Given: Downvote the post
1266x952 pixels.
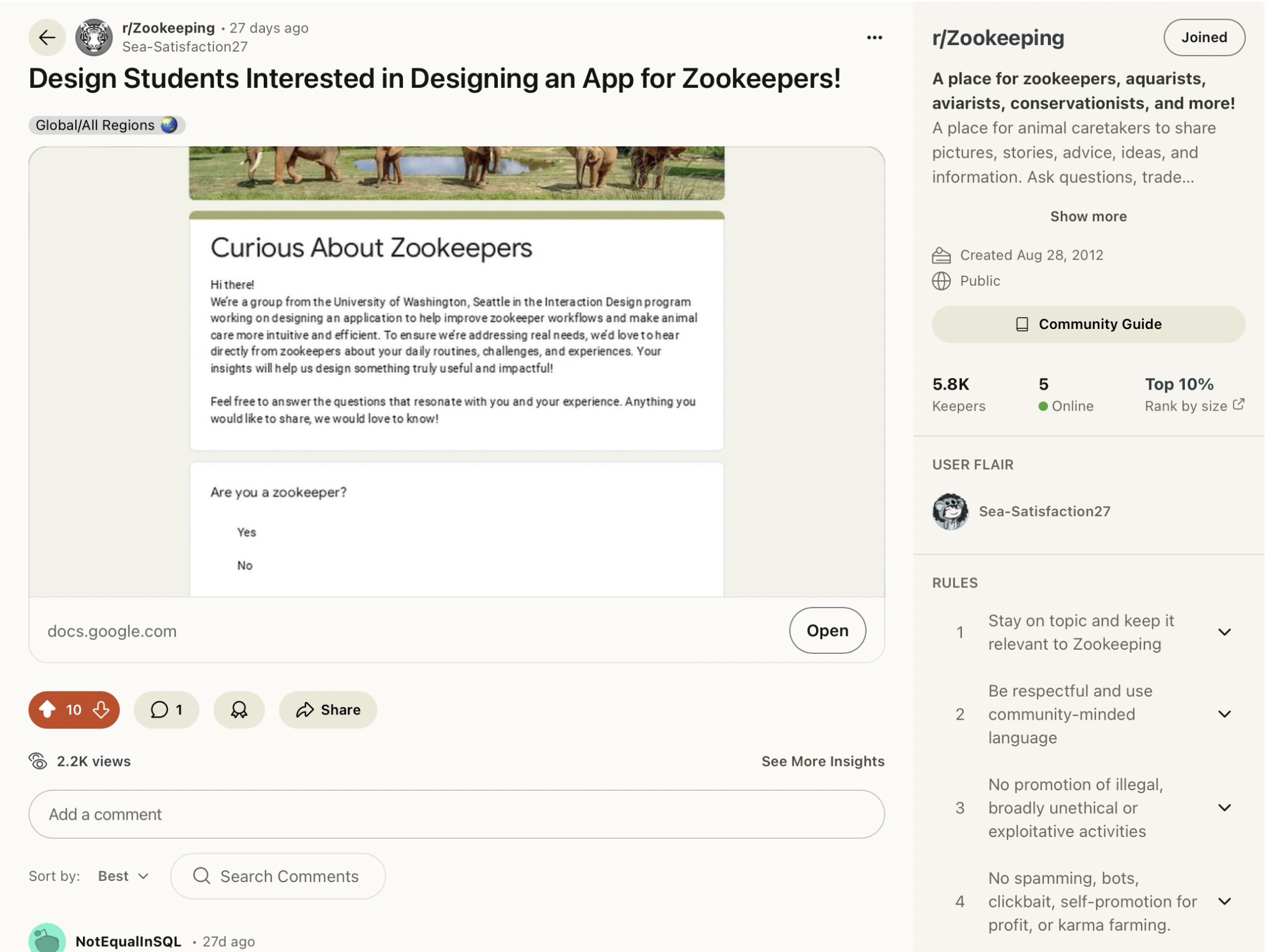Looking at the screenshot, I should (x=101, y=710).
